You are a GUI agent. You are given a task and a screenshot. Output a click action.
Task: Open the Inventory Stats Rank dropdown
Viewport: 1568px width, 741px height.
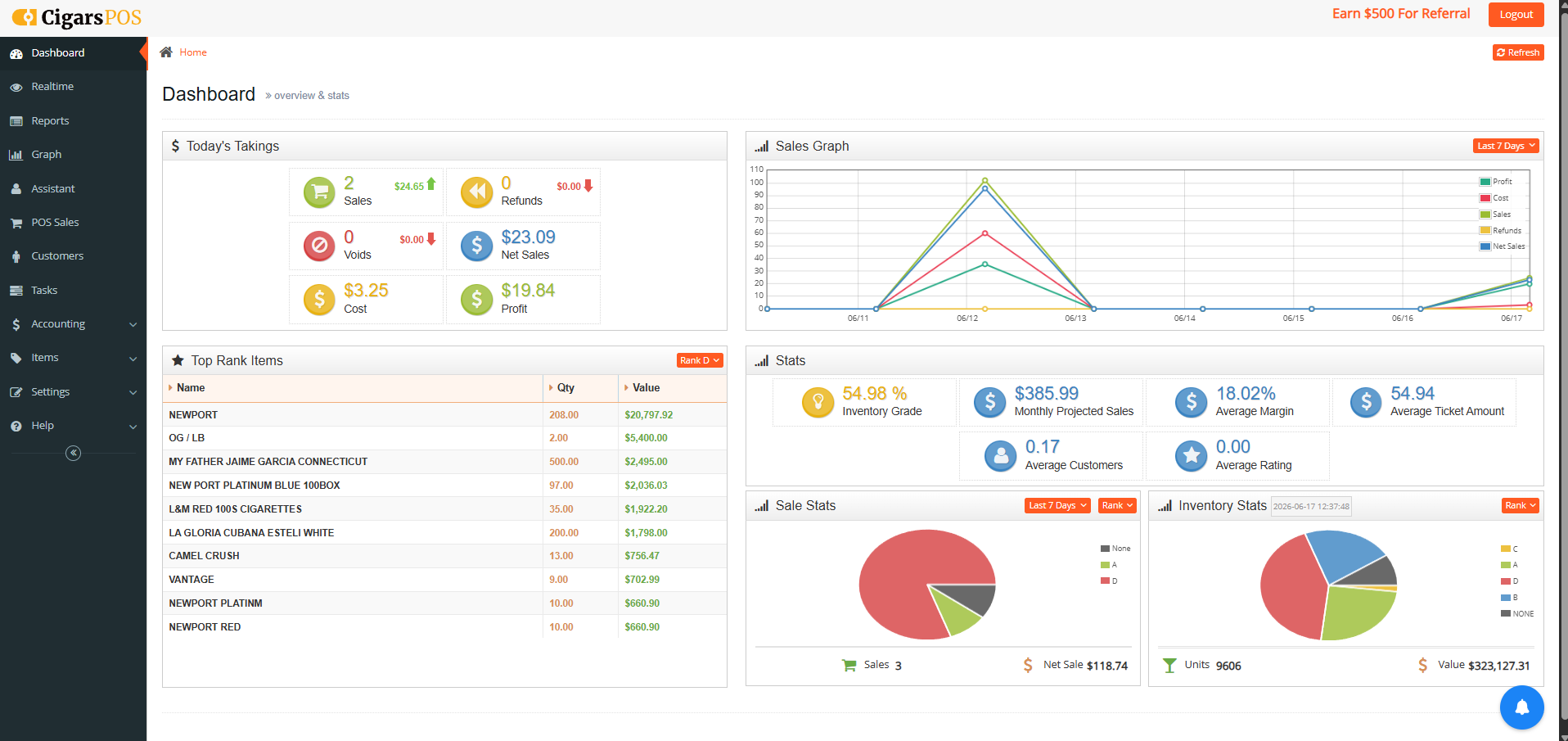pos(1521,505)
